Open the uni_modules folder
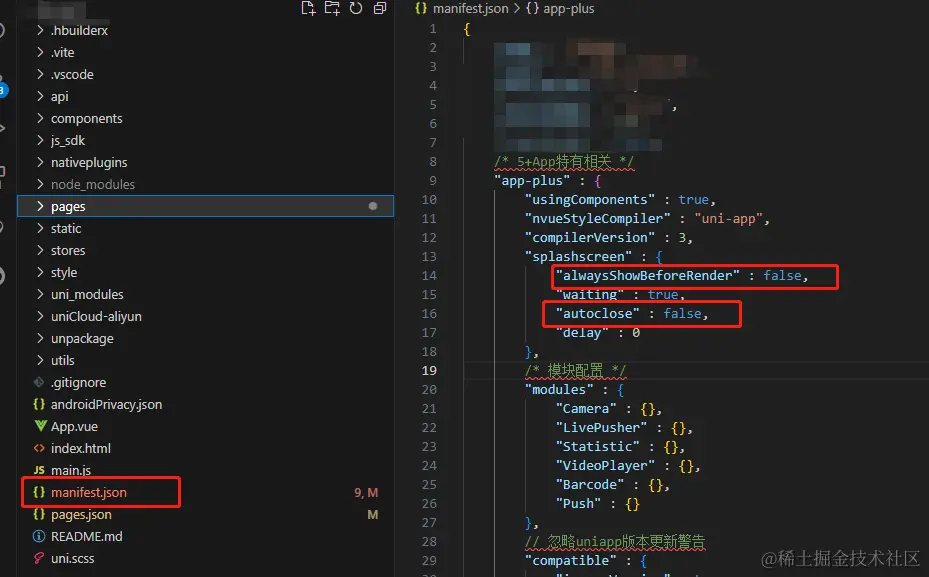Image resolution: width=929 pixels, height=577 pixels. (205, 294)
